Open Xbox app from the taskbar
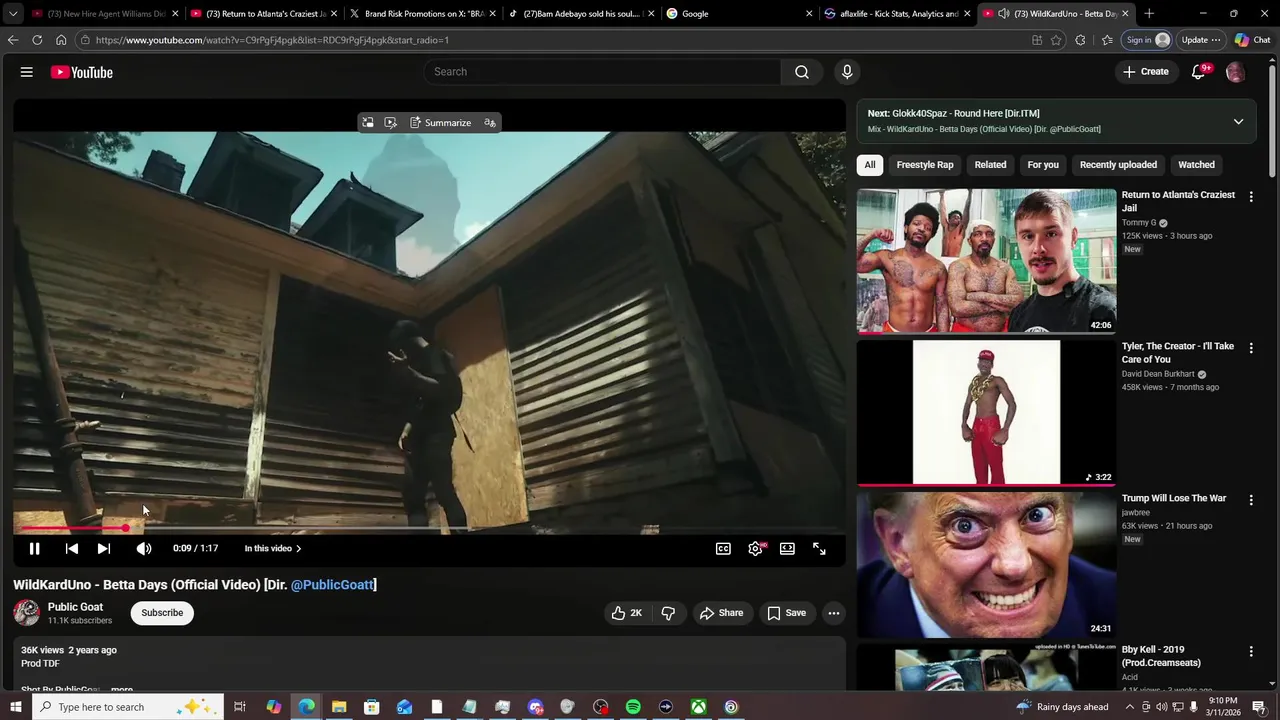This screenshot has height=720, width=1280. click(698, 707)
